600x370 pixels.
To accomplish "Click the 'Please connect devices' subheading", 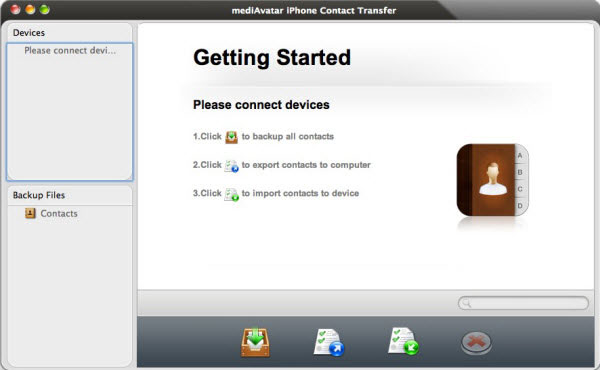I will tap(261, 105).
